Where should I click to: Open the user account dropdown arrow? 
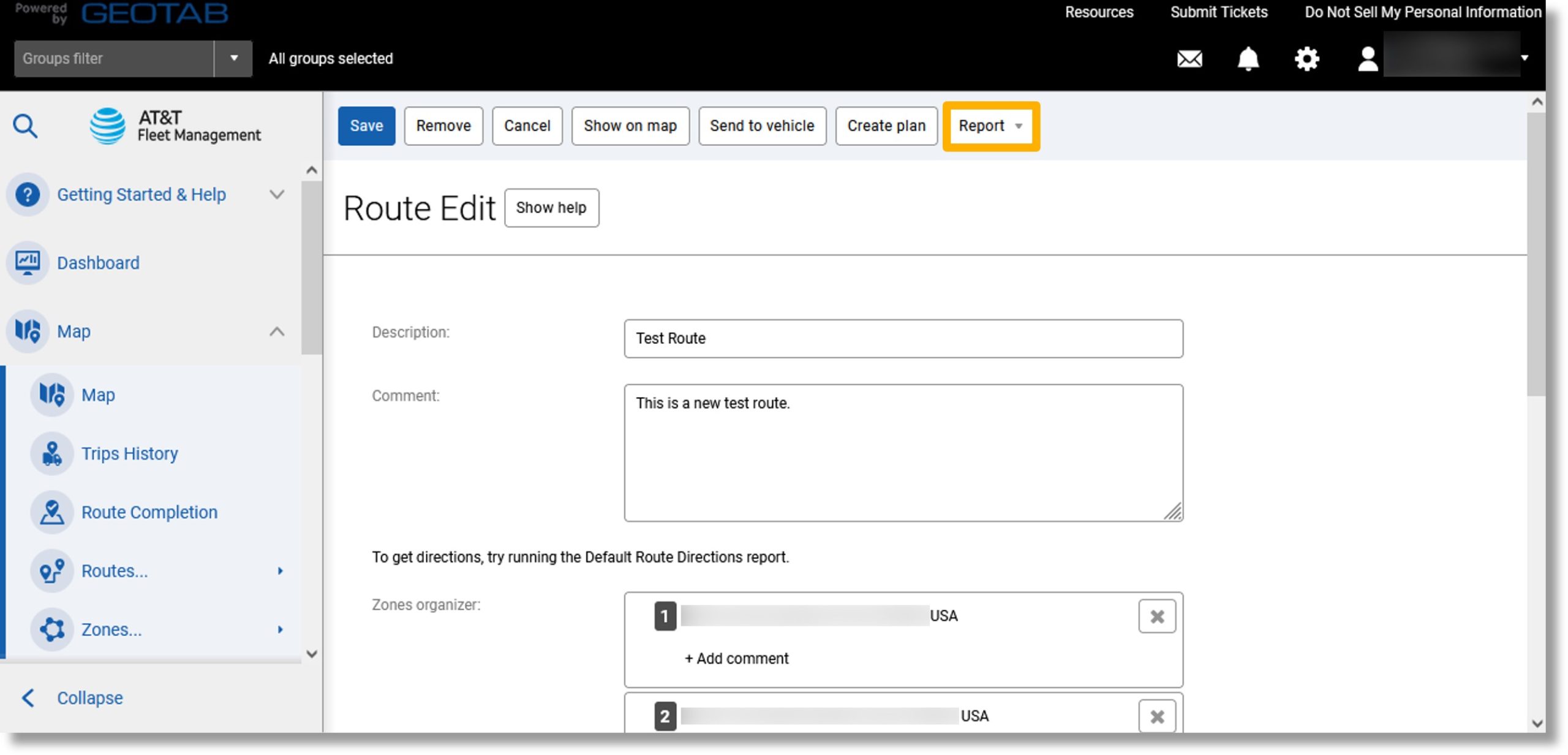pyautogui.click(x=1525, y=58)
